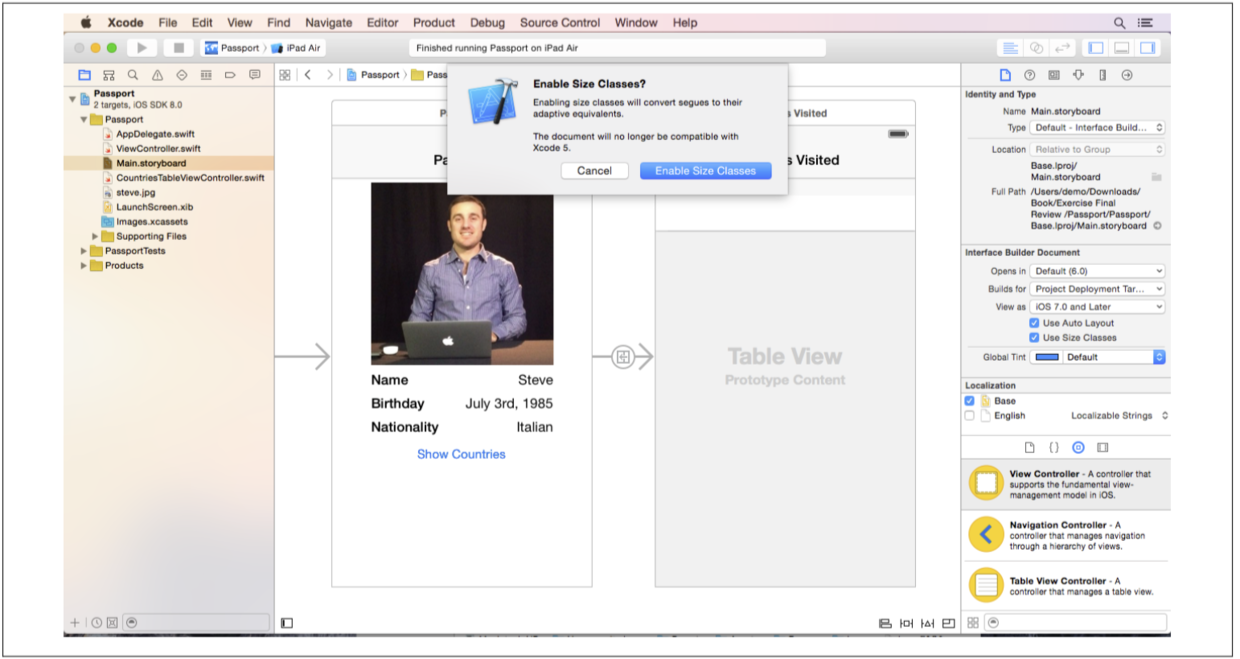The height and width of the screenshot is (659, 1240).
Task: Toggle the Use Size Classes checkbox
Action: click(1035, 338)
